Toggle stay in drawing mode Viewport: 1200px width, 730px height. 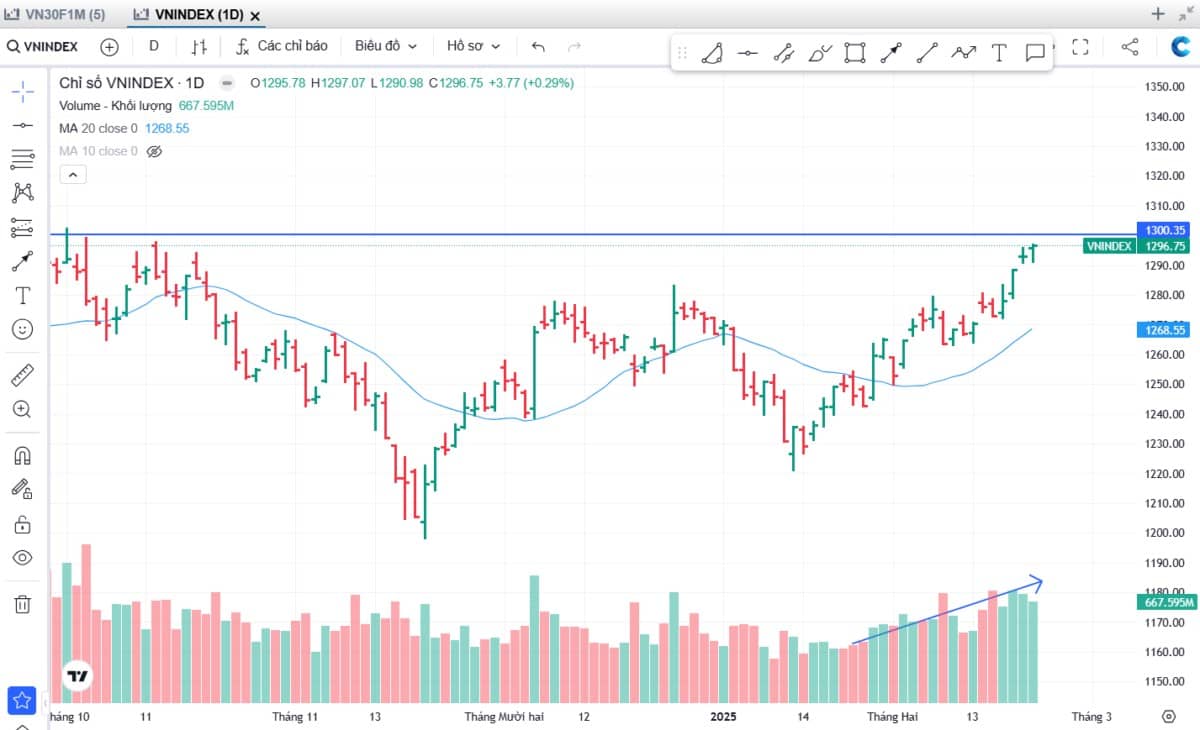pyautogui.click(x=22, y=489)
